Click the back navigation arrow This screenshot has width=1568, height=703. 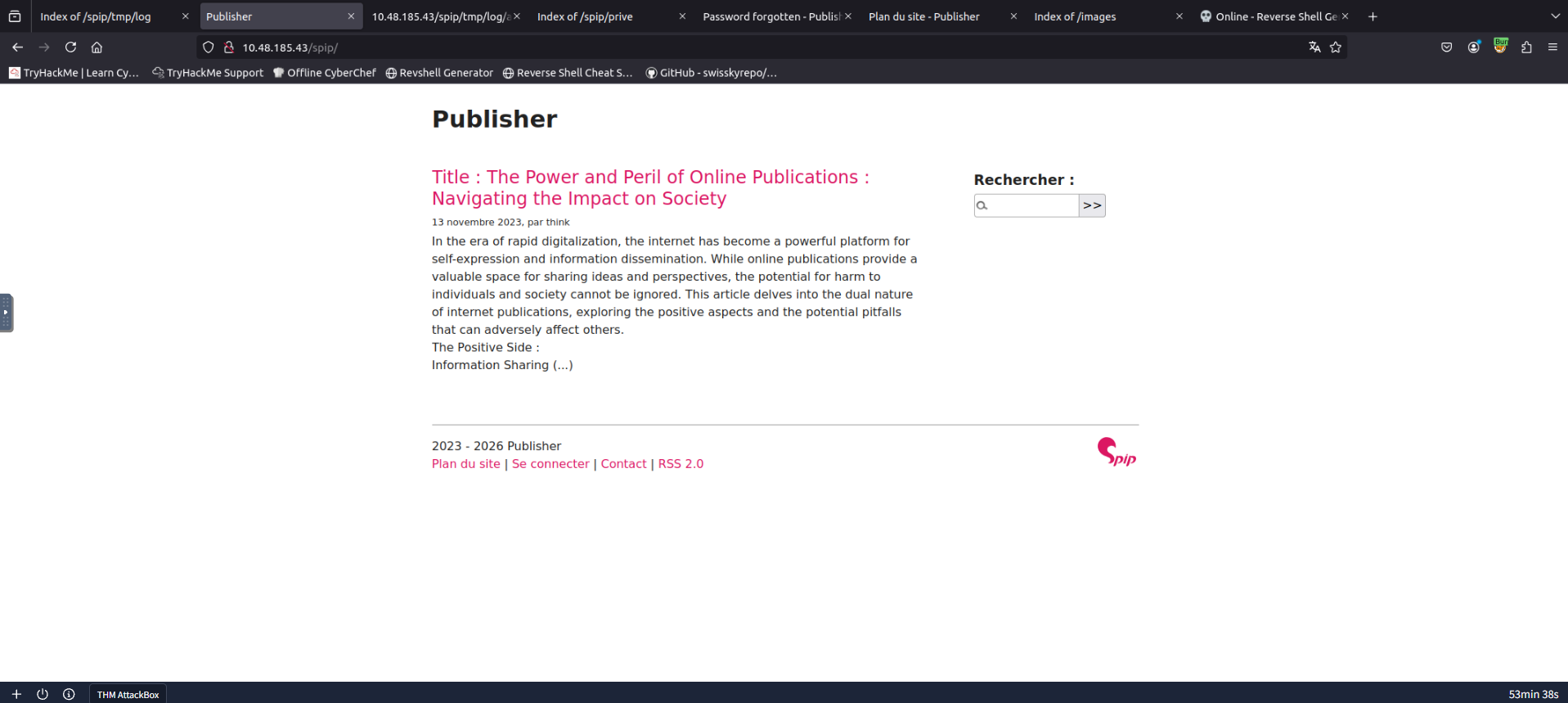pos(17,47)
